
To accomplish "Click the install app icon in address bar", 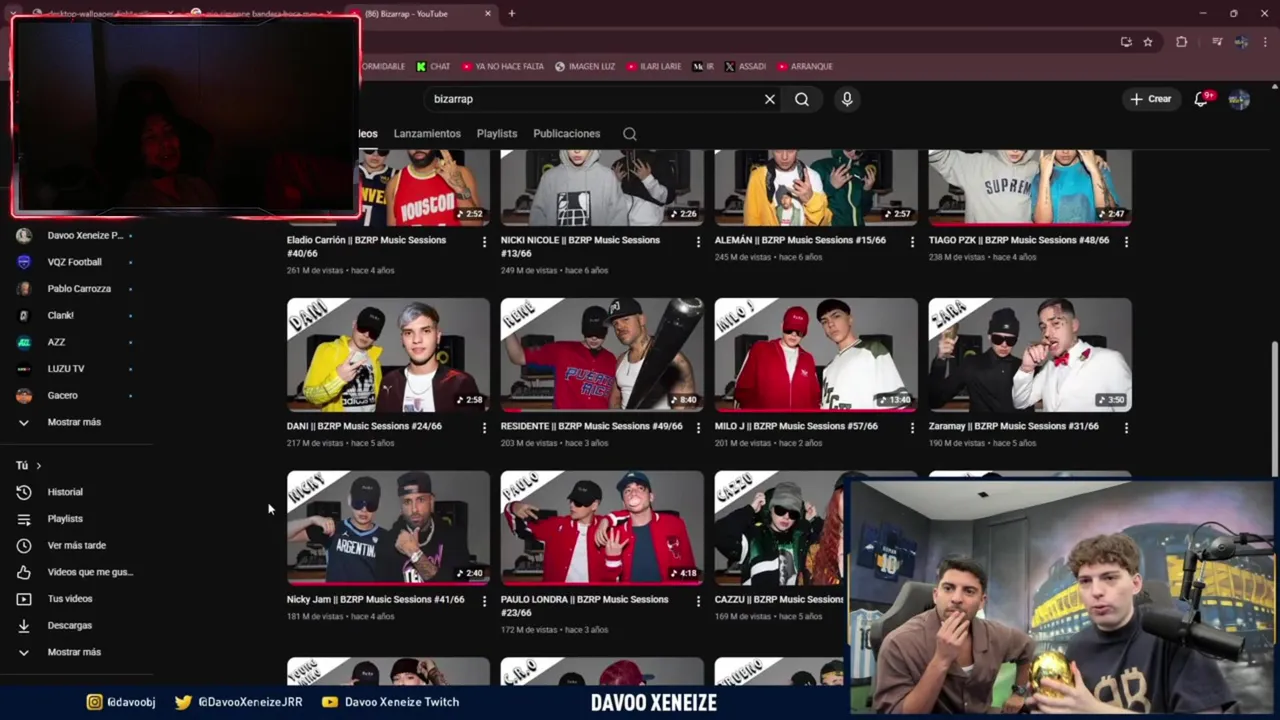I will (x=1126, y=42).
